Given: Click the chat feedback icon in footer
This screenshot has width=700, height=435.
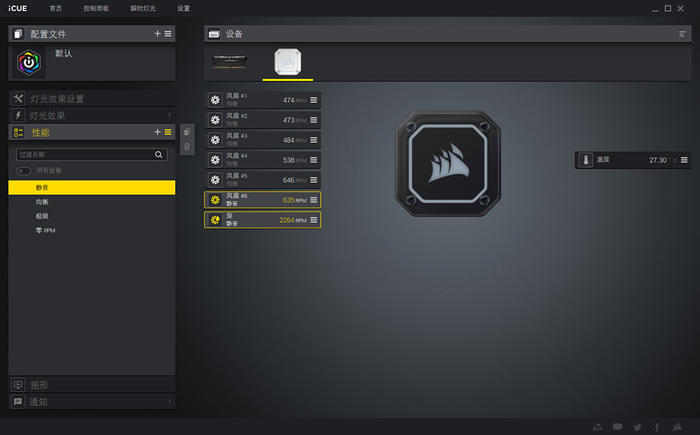Looking at the screenshot, I should (617, 427).
